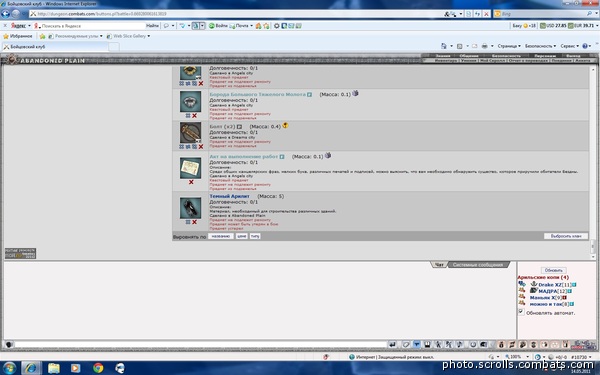Open info icon beside Акт на выполнение работ

point(282,157)
